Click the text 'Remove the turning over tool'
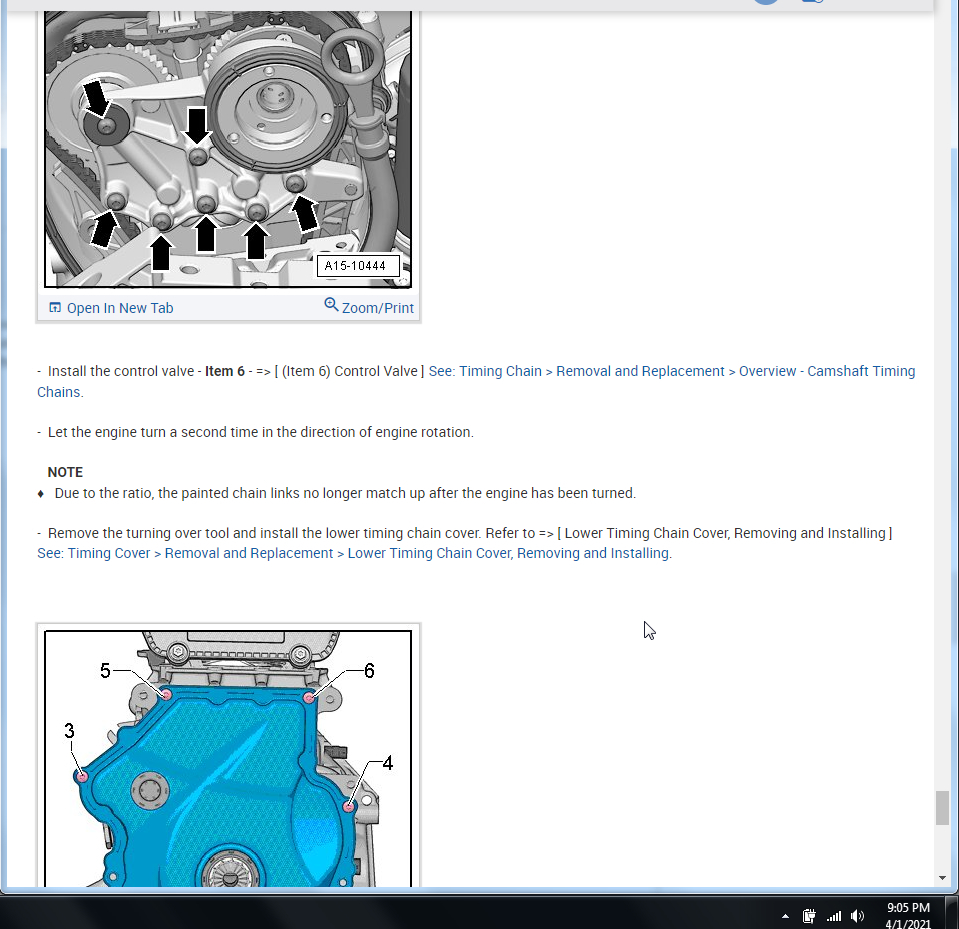This screenshot has height=929, width=959. tap(139, 533)
